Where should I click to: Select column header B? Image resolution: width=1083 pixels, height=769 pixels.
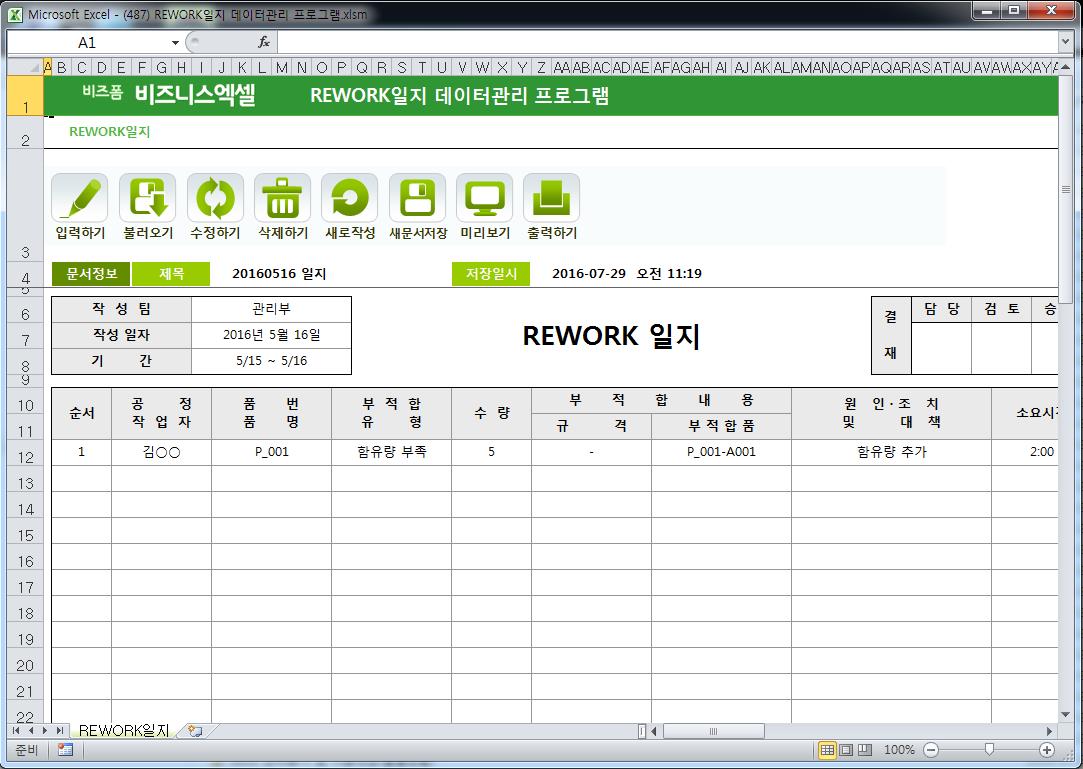tap(62, 67)
